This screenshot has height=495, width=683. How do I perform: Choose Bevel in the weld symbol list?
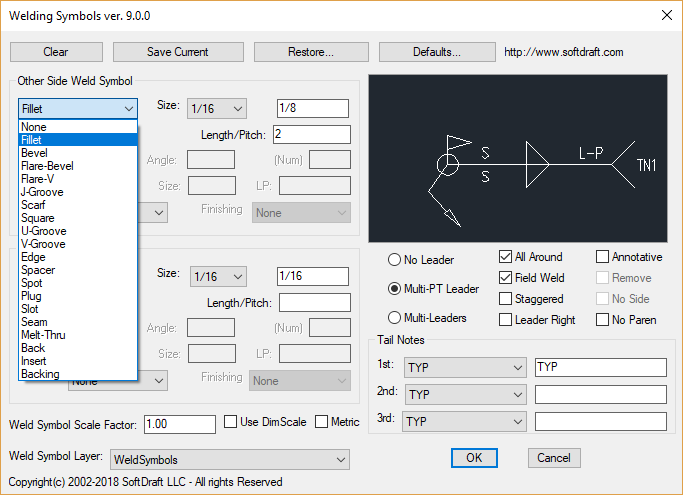tap(78, 153)
